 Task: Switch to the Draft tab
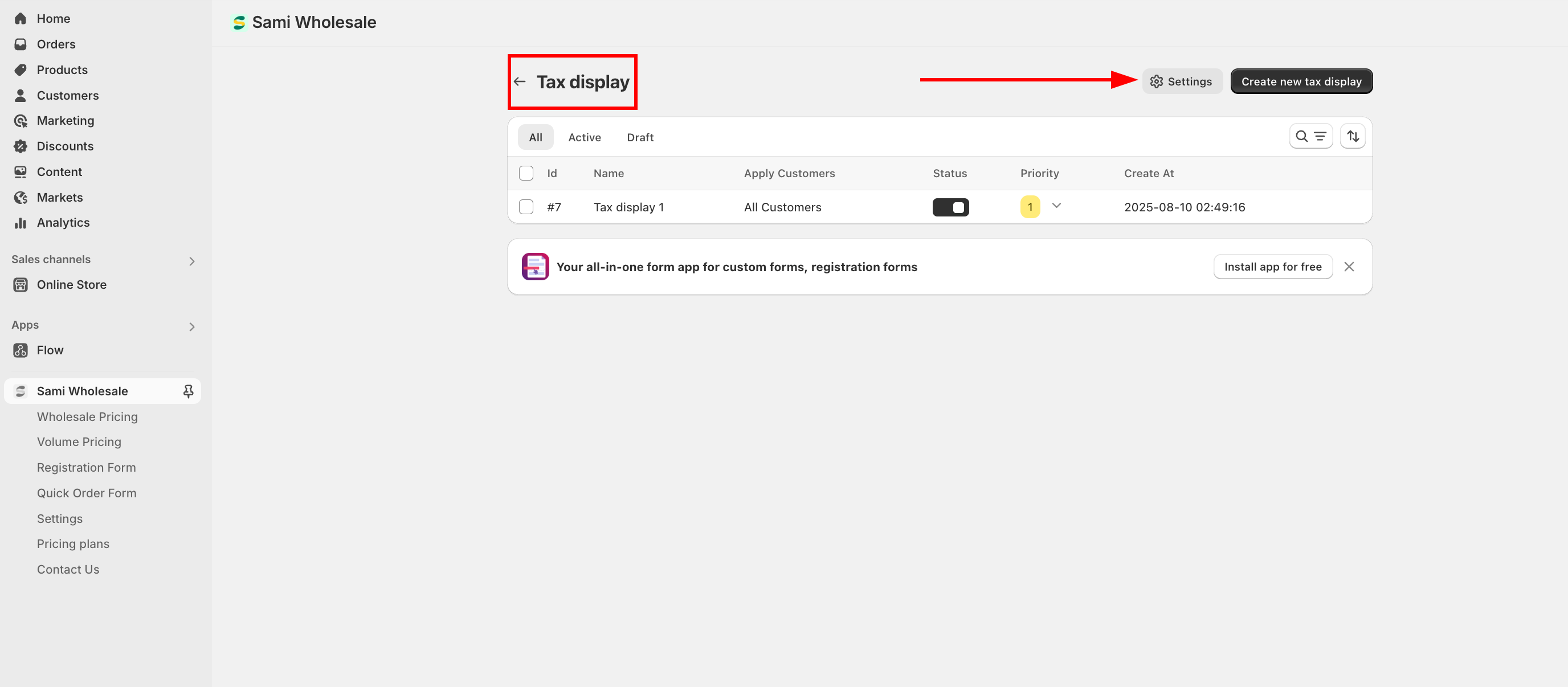click(640, 137)
